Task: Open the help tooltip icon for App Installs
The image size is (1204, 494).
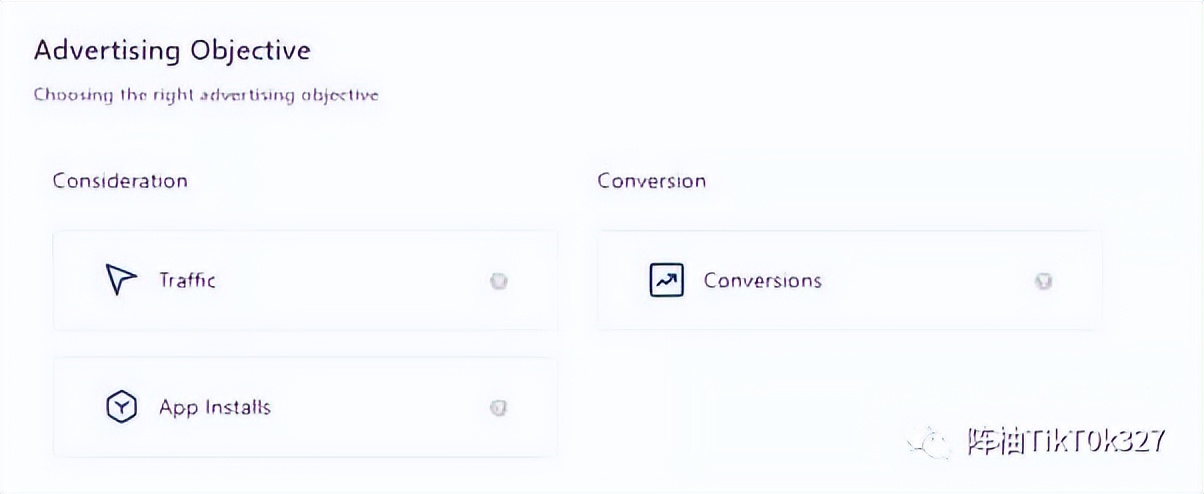Action: coord(499,408)
